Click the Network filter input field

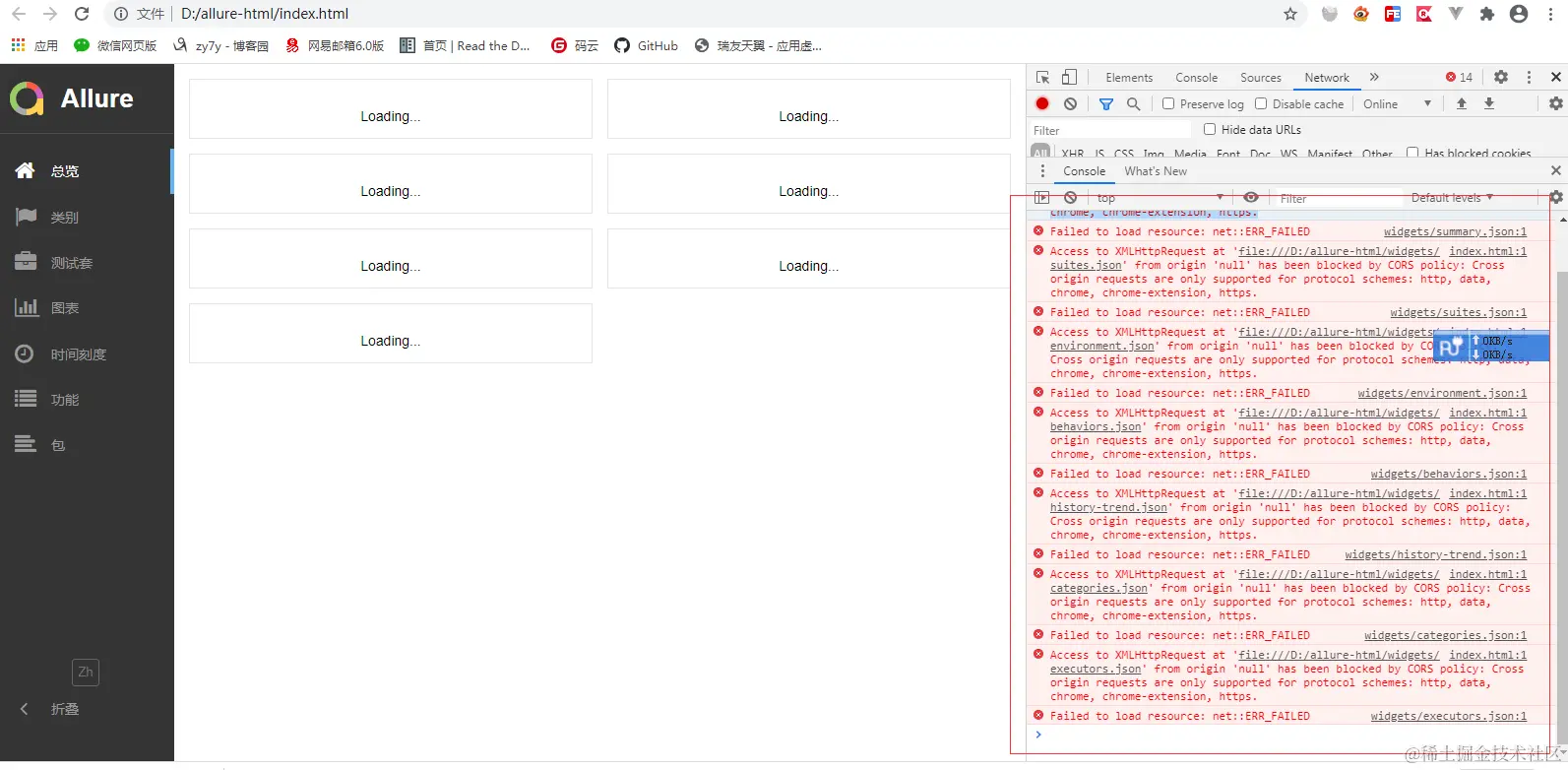coord(1109,130)
